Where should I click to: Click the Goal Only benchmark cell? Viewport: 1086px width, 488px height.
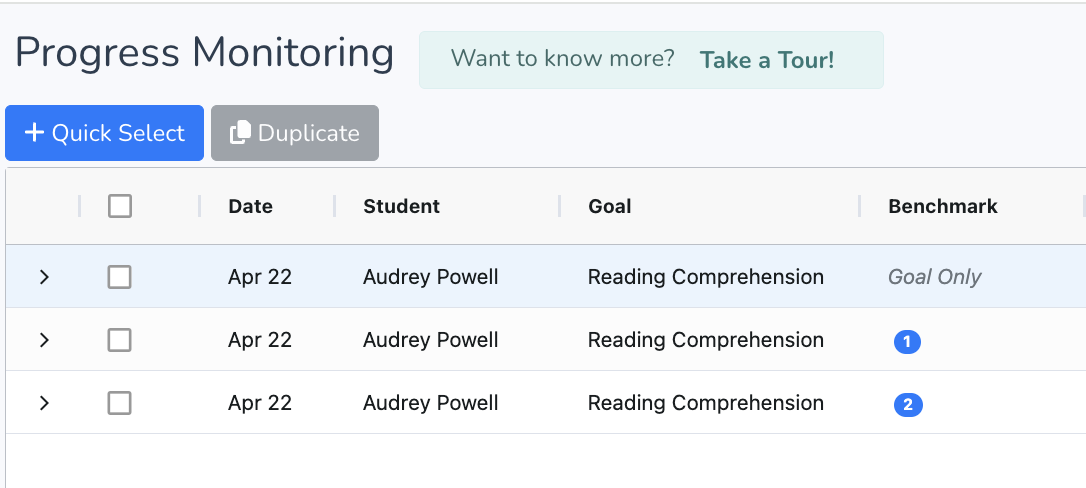pyautogui.click(x=934, y=277)
